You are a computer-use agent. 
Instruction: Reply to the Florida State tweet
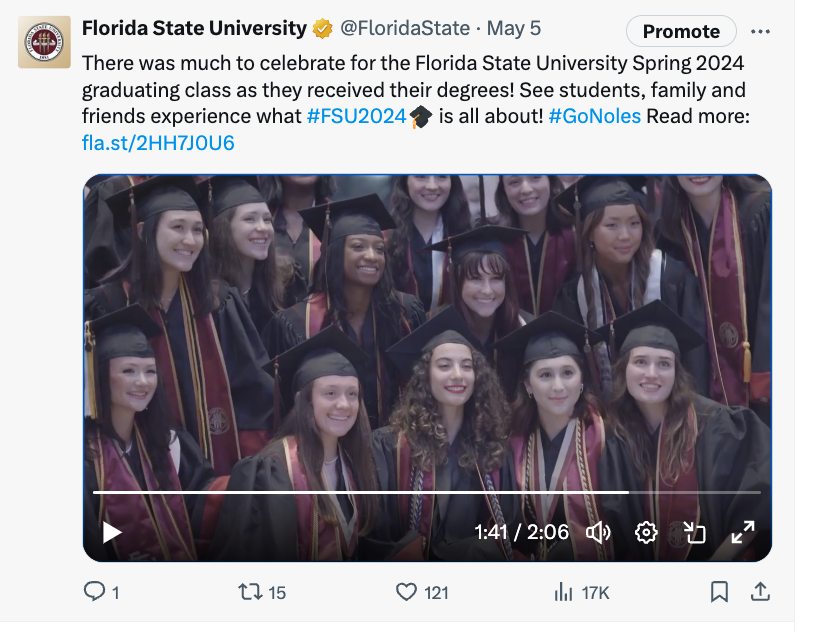coord(95,593)
